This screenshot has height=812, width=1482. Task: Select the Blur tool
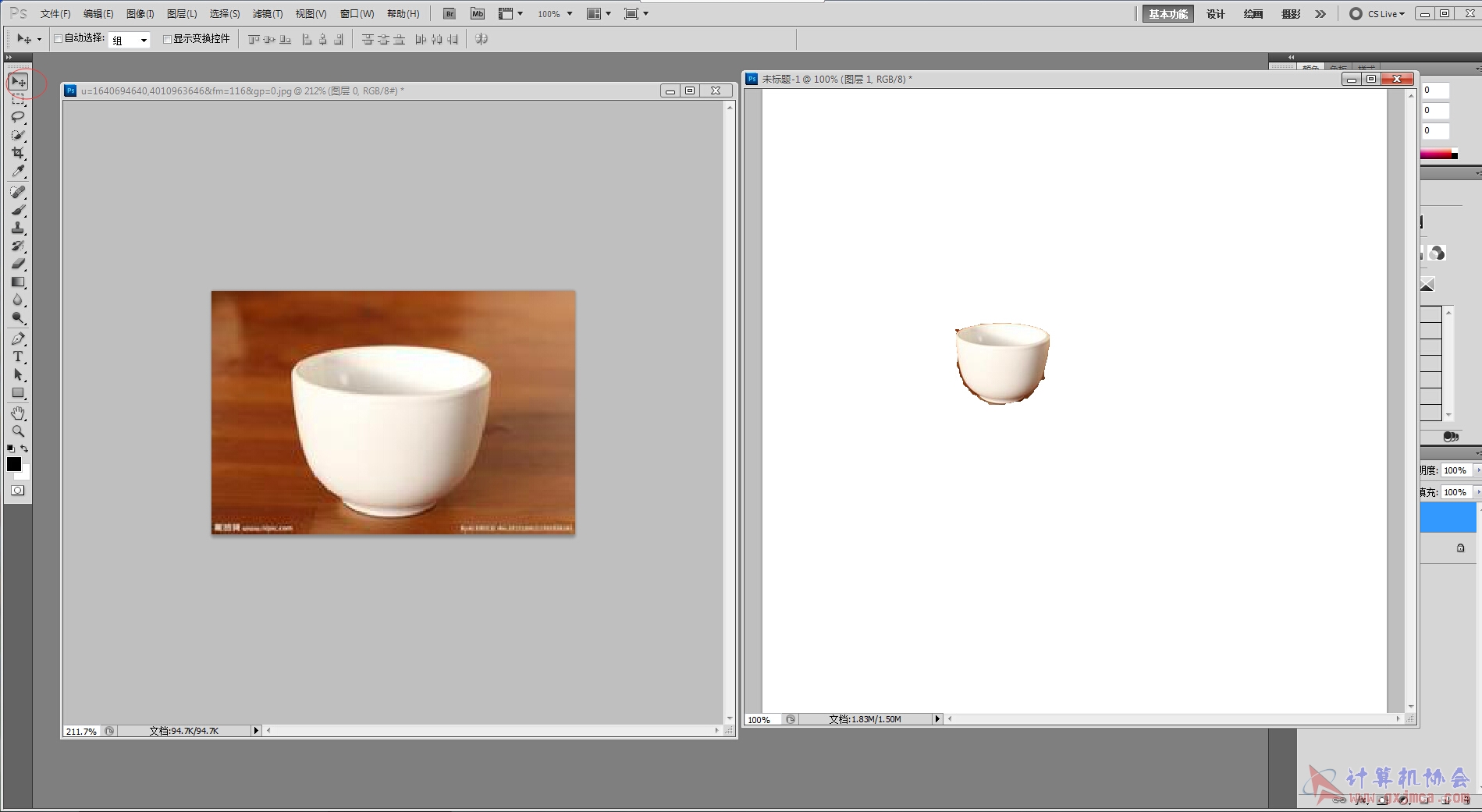click(18, 300)
